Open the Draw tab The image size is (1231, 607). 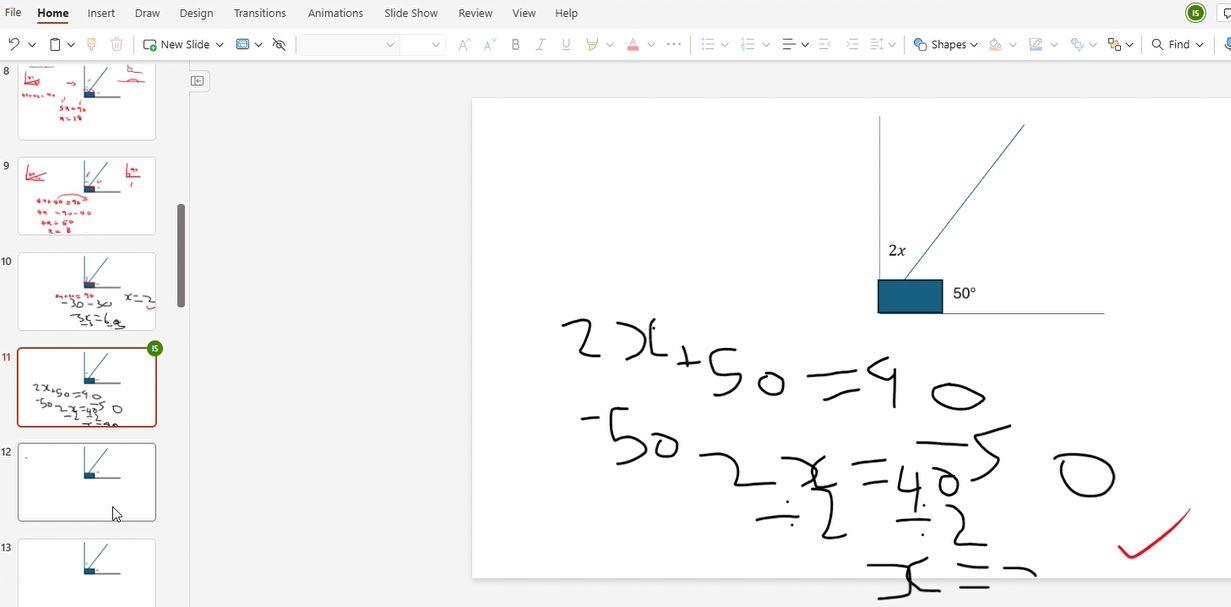point(147,13)
